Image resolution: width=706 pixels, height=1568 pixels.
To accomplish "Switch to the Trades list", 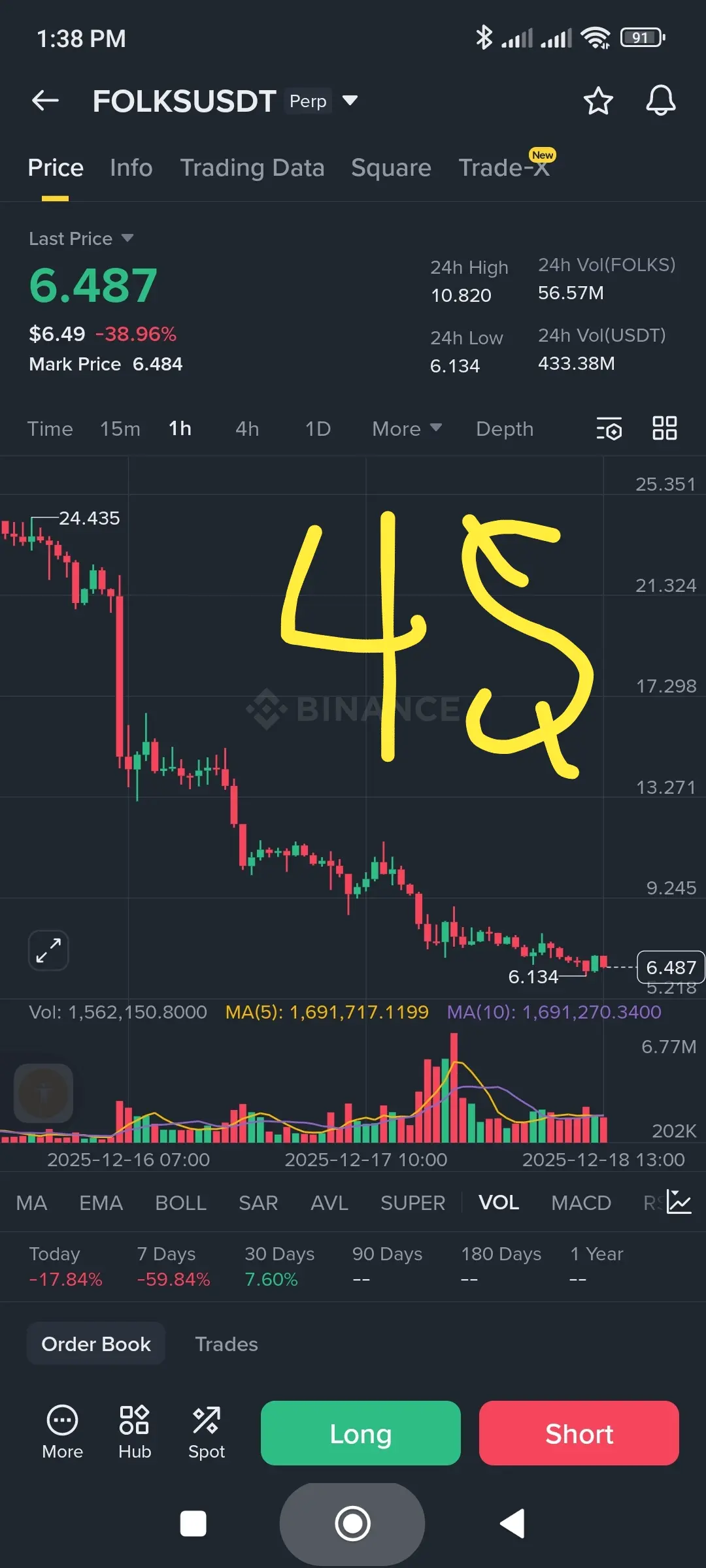I will pyautogui.click(x=226, y=1344).
